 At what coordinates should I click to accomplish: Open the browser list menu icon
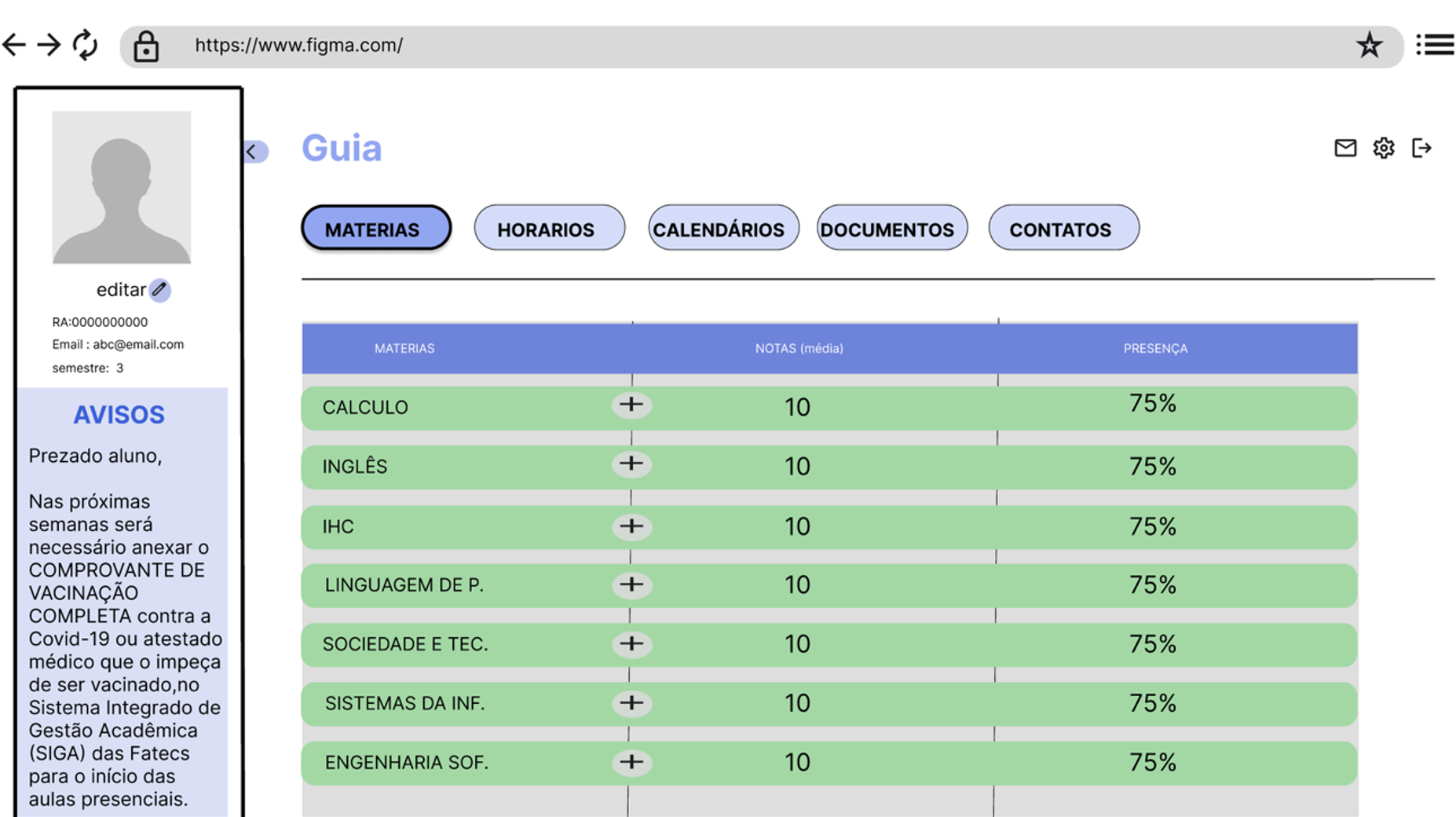point(1435,45)
